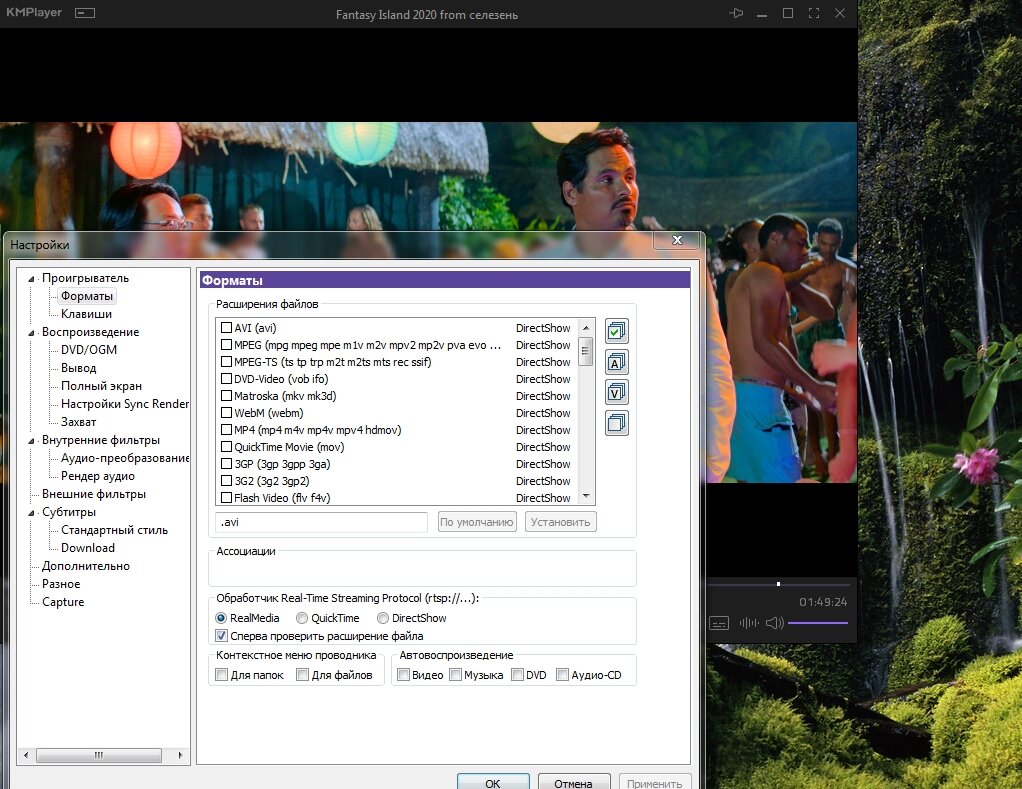
Task: Click the select-all formats icon with green check
Action: click(x=617, y=331)
